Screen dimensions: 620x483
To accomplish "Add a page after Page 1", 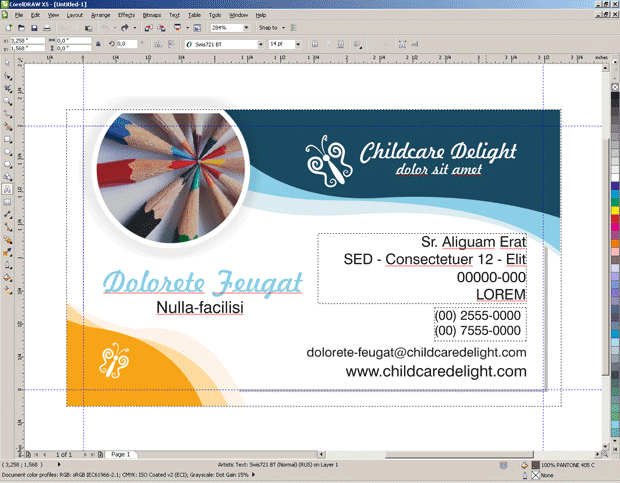I will coord(100,455).
